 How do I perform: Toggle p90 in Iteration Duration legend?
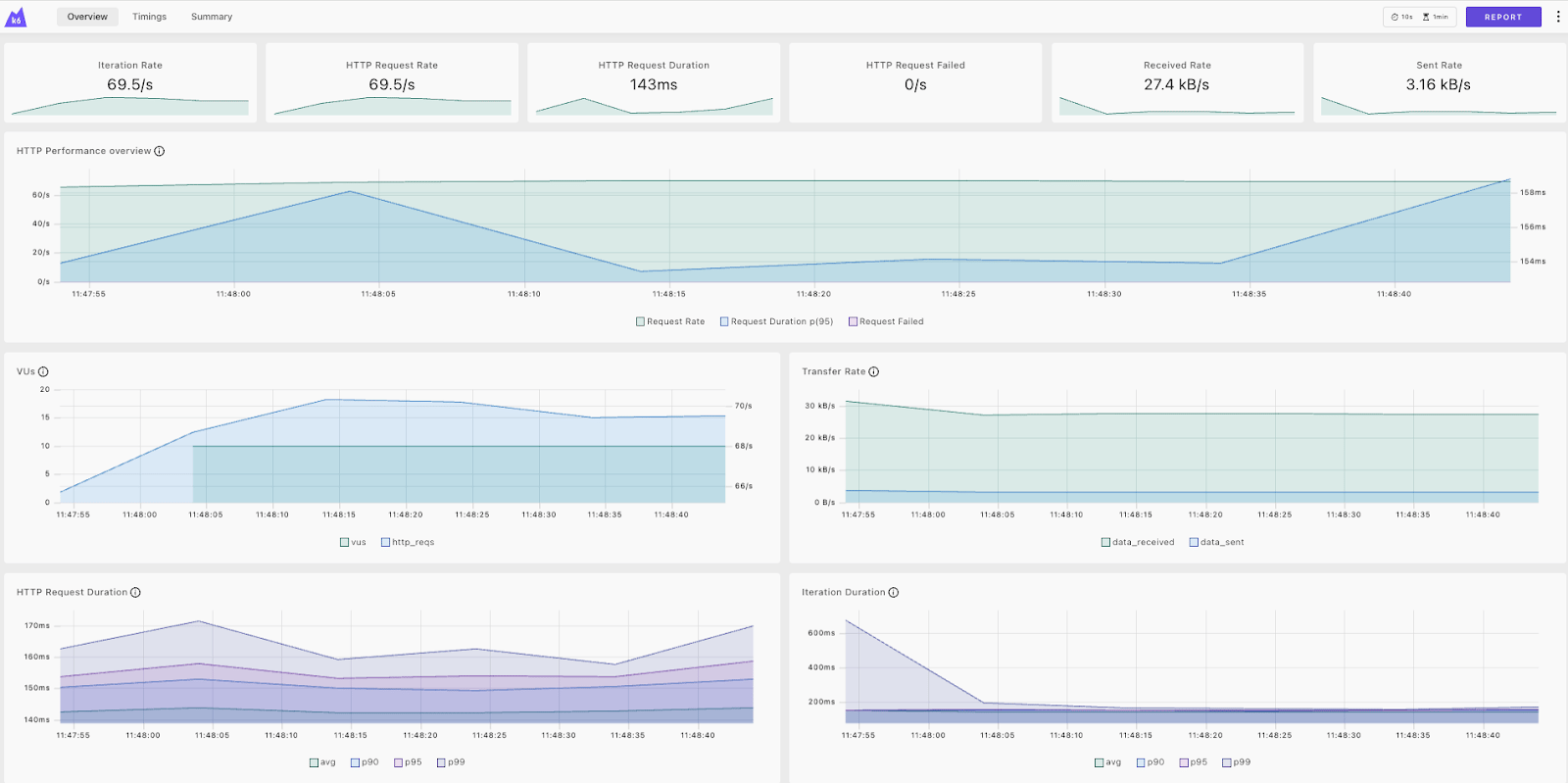1151,762
